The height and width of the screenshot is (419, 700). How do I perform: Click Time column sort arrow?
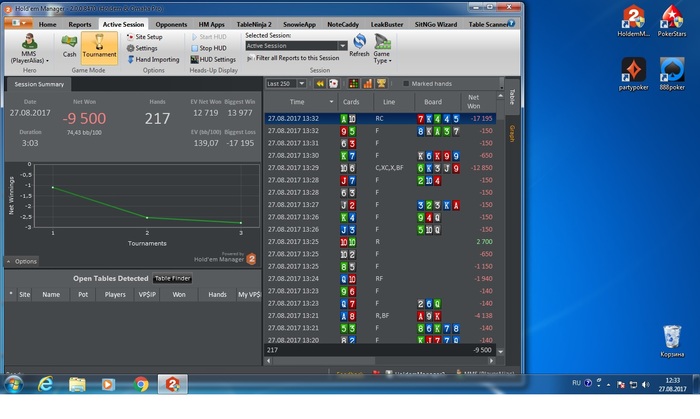(x=331, y=102)
